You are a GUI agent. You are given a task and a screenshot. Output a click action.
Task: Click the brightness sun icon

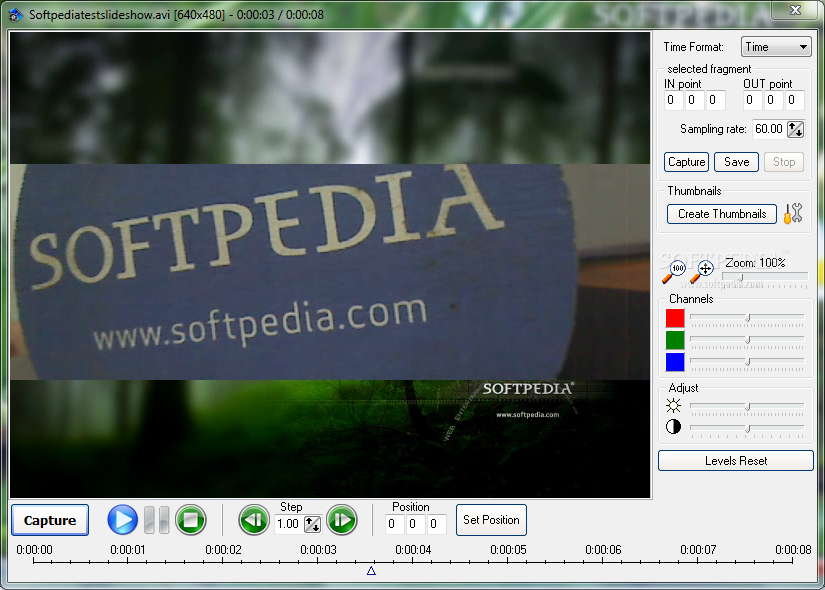click(x=673, y=405)
